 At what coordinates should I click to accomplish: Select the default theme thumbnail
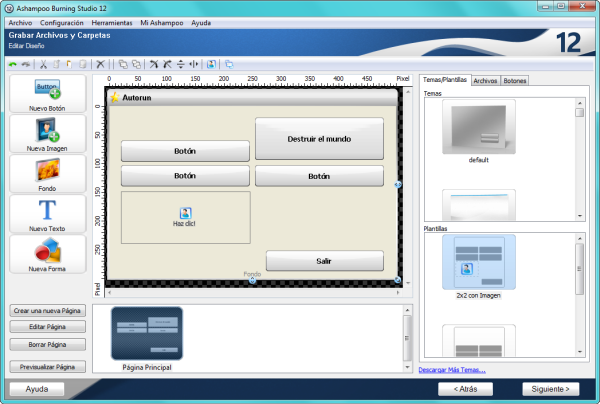[479, 127]
